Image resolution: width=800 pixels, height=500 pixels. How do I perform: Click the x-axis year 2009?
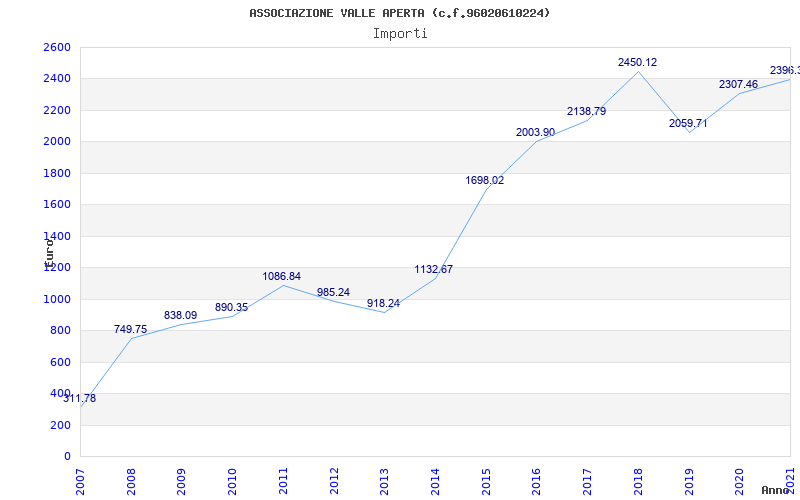181,481
